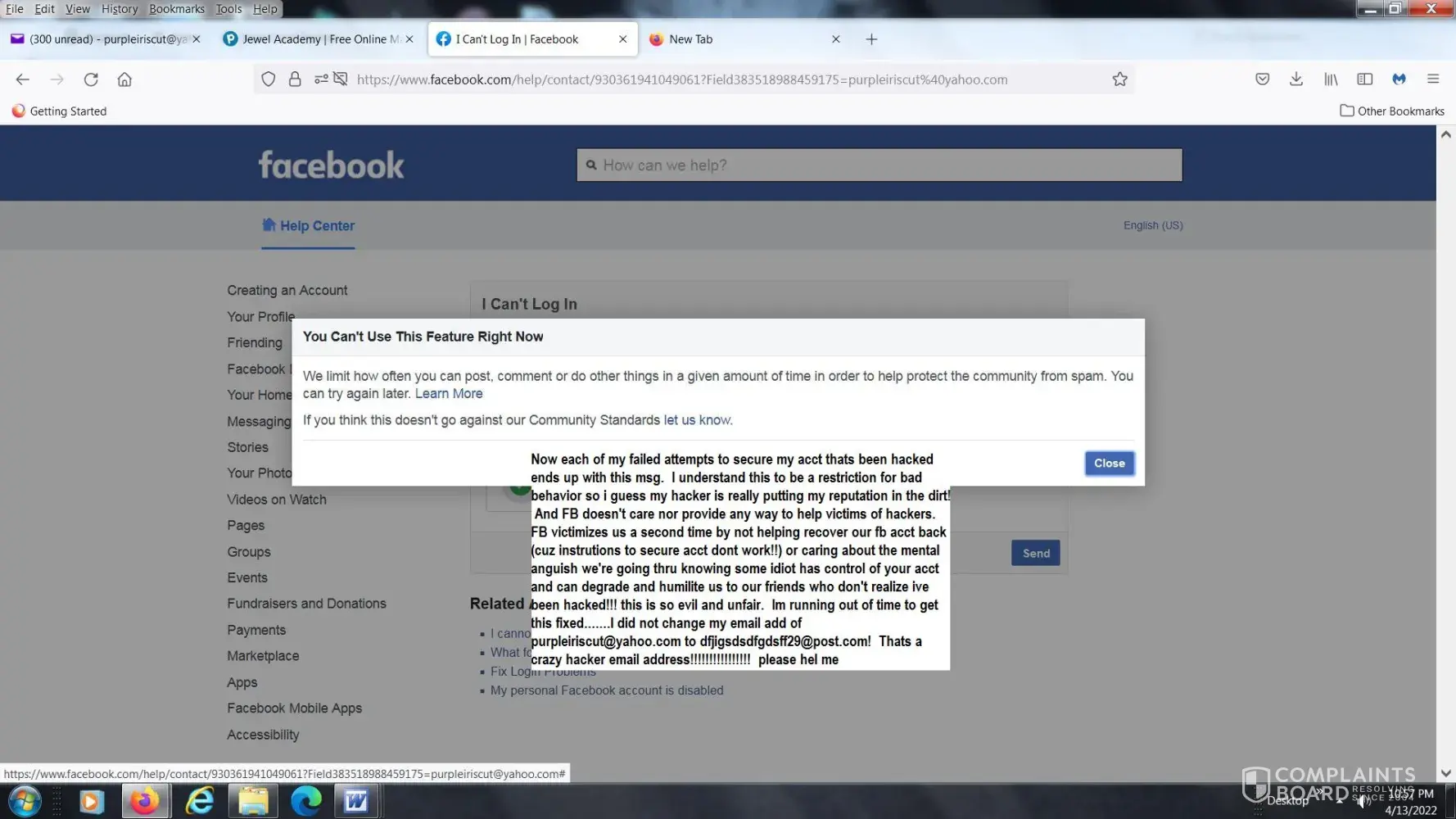Change language via English (US)
Screen dimensions: 1456x819
[x=1152, y=225]
